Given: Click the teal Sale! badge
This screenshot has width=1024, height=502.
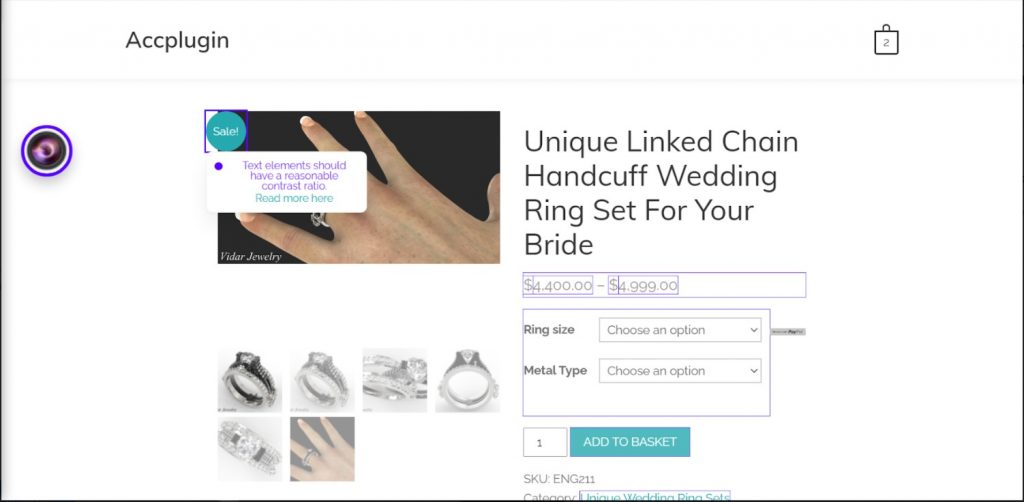Looking at the screenshot, I should pos(226,131).
